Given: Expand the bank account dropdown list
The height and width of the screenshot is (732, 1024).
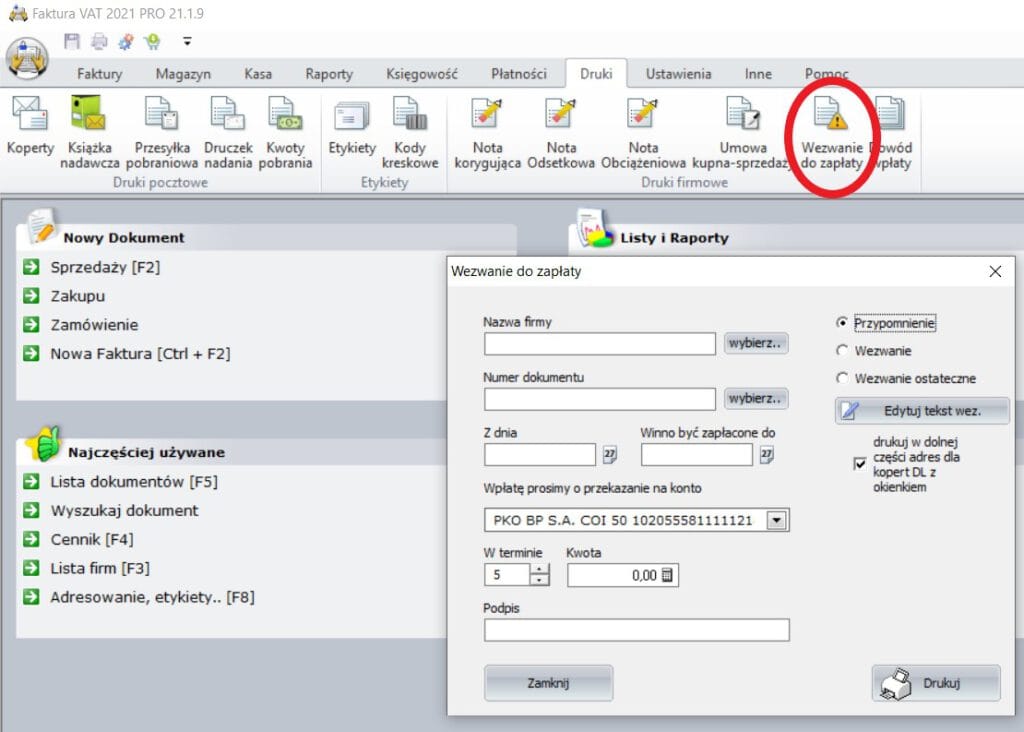Looking at the screenshot, I should coord(777,520).
